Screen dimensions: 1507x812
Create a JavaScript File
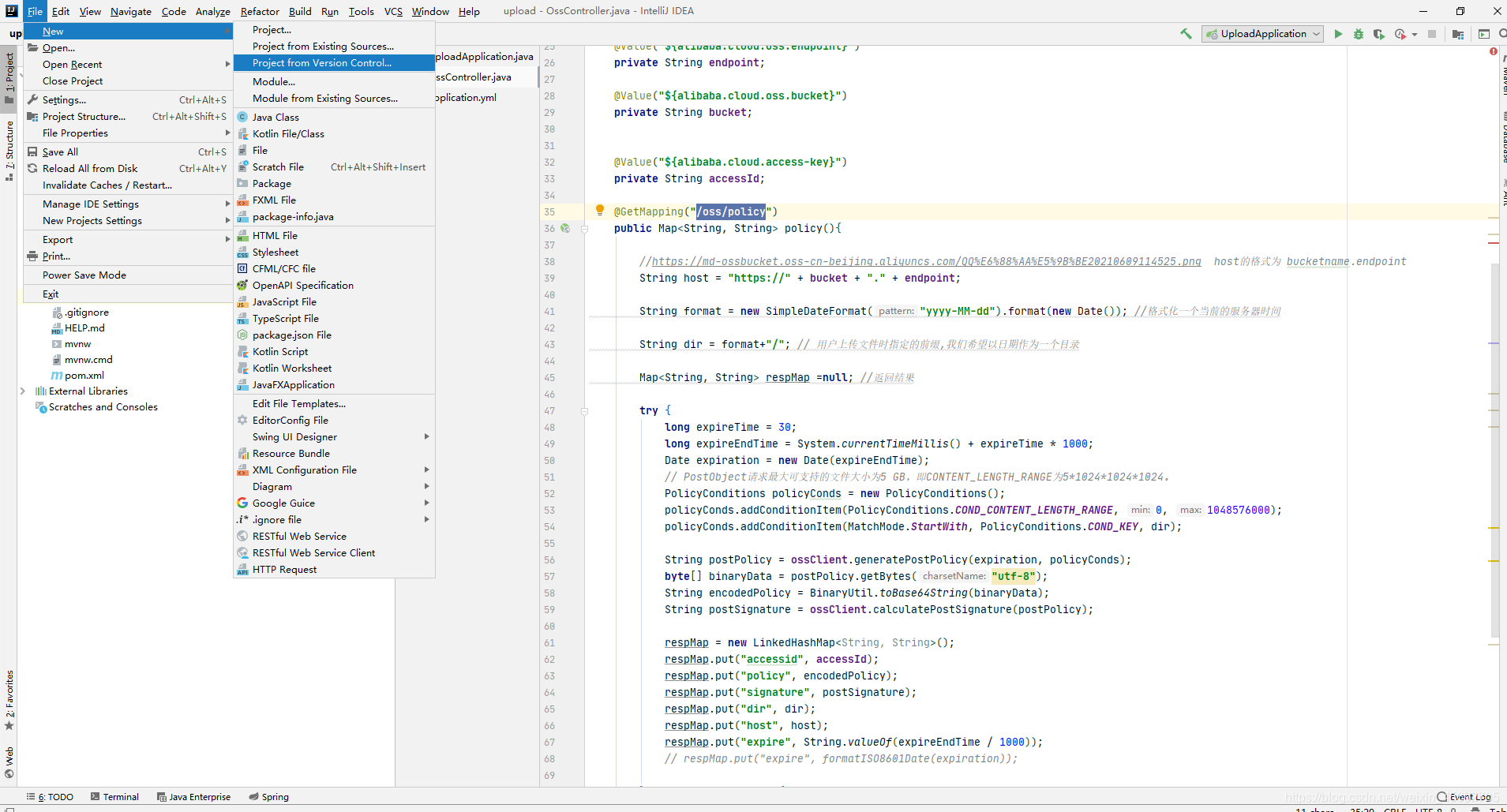coord(335,301)
